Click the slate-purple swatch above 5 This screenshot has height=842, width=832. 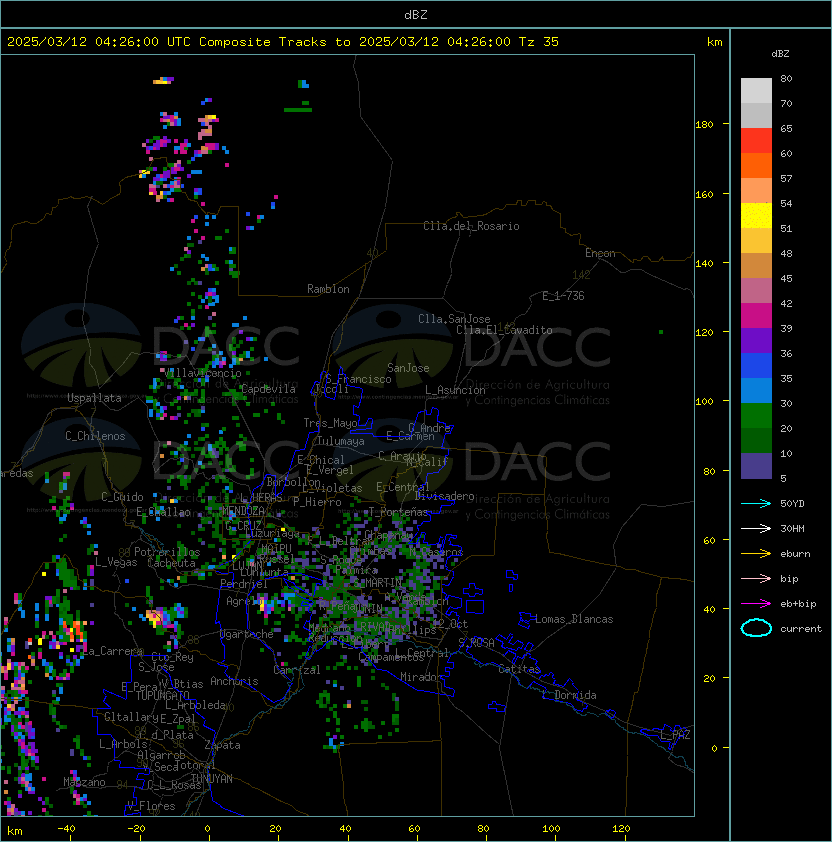point(756,466)
